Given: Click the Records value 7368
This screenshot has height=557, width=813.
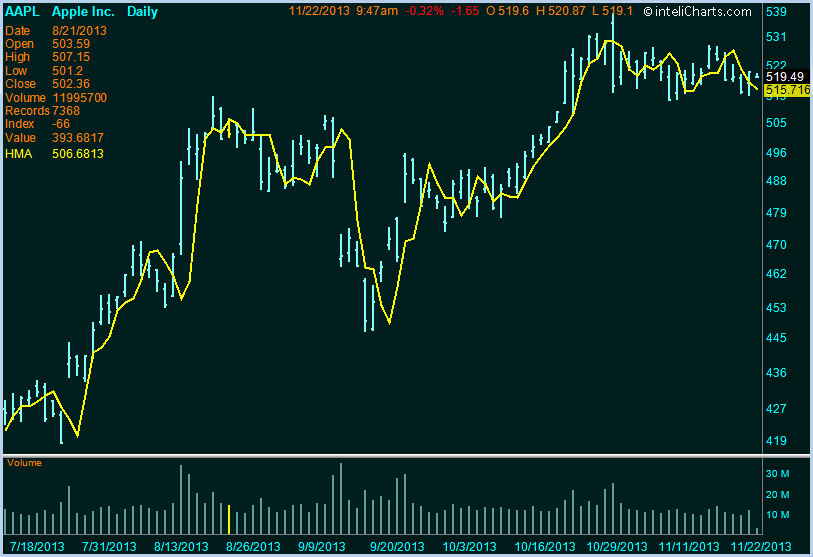Looking at the screenshot, I should click(x=66, y=111).
